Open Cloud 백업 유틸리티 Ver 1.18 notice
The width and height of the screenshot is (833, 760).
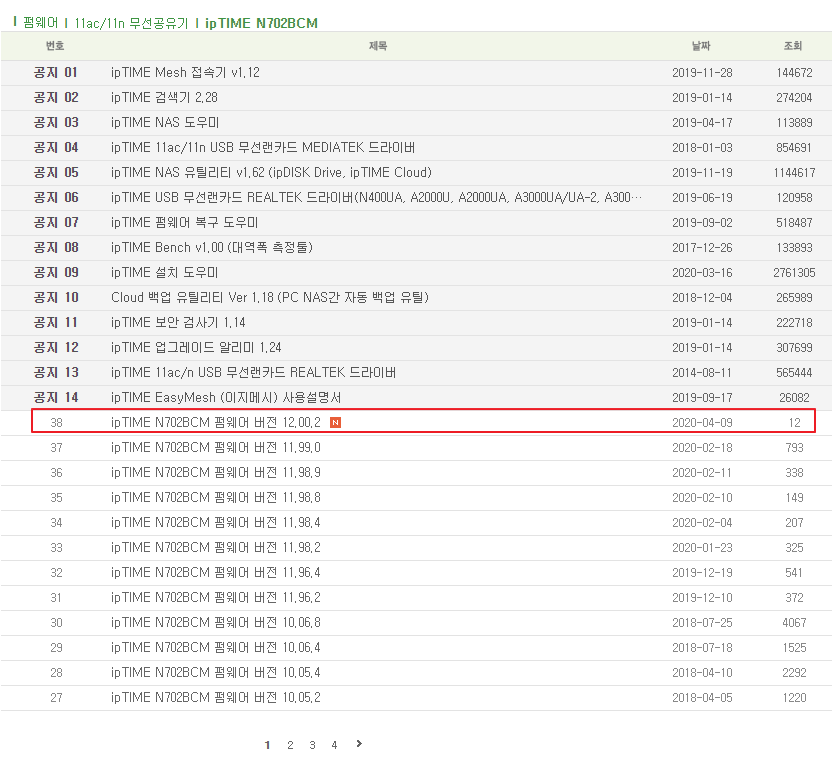269,297
